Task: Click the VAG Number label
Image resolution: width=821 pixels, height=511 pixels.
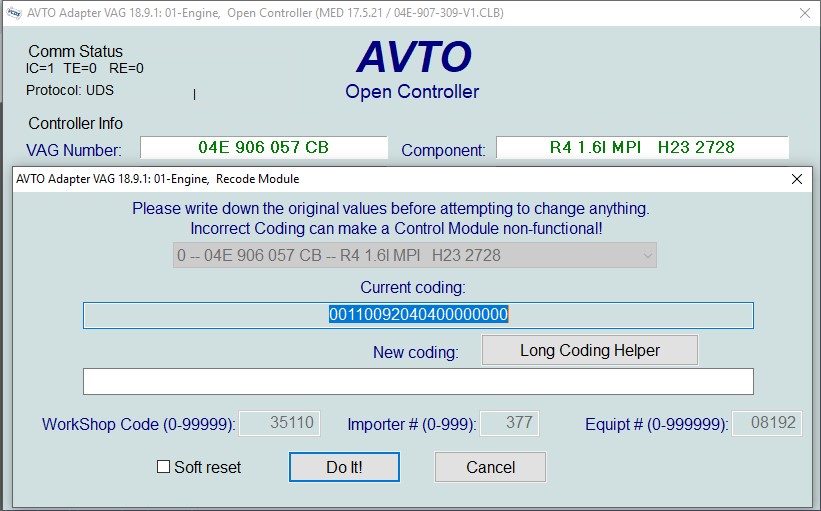Action: [x=74, y=150]
